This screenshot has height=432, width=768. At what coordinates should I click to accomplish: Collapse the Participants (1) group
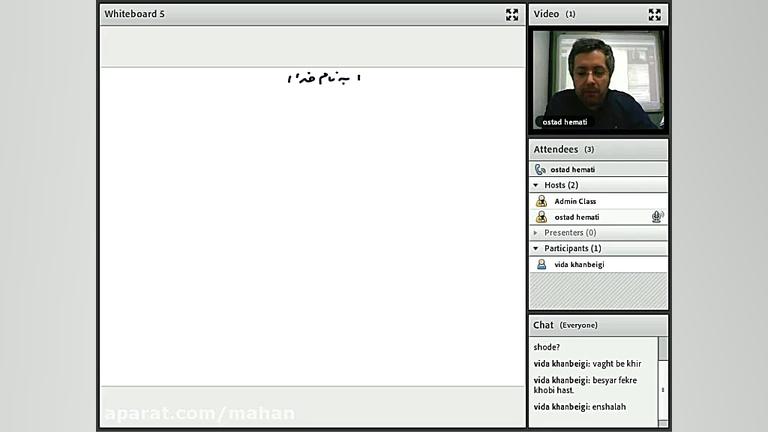536,248
